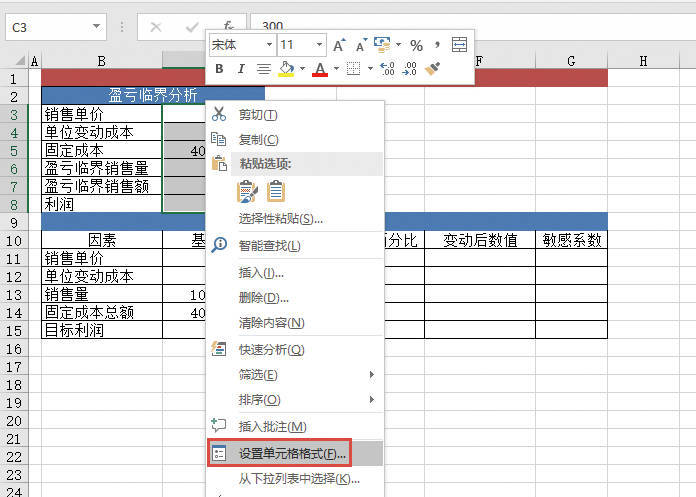Expand the fill color dropdown arrow
This screenshot has width=696, height=497.
[302, 69]
